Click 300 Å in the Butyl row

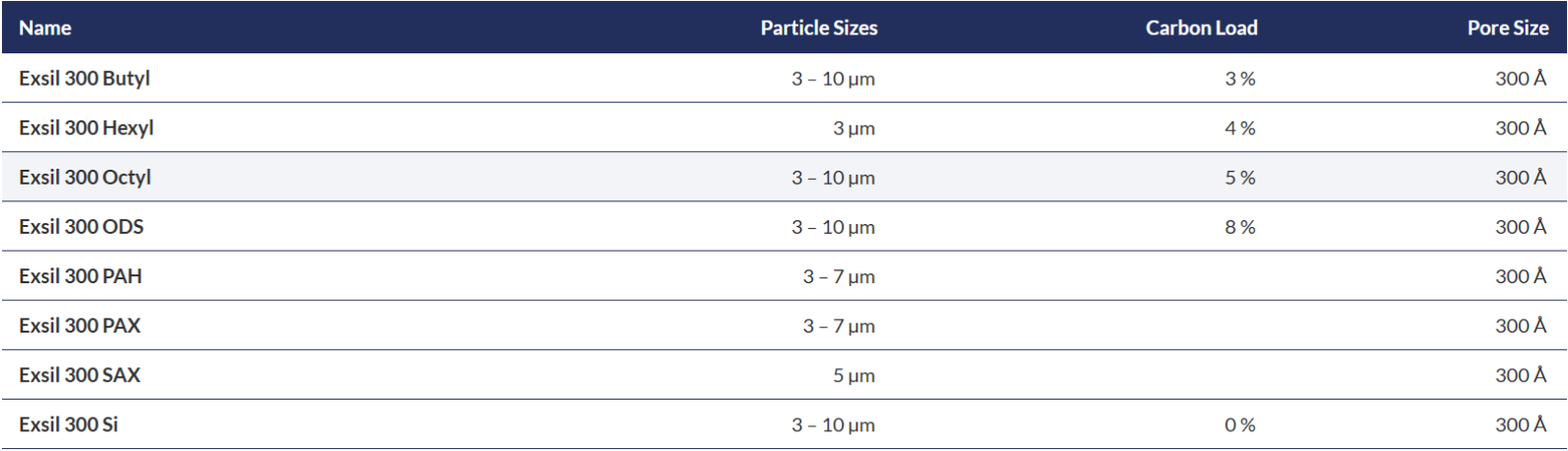(1521, 78)
